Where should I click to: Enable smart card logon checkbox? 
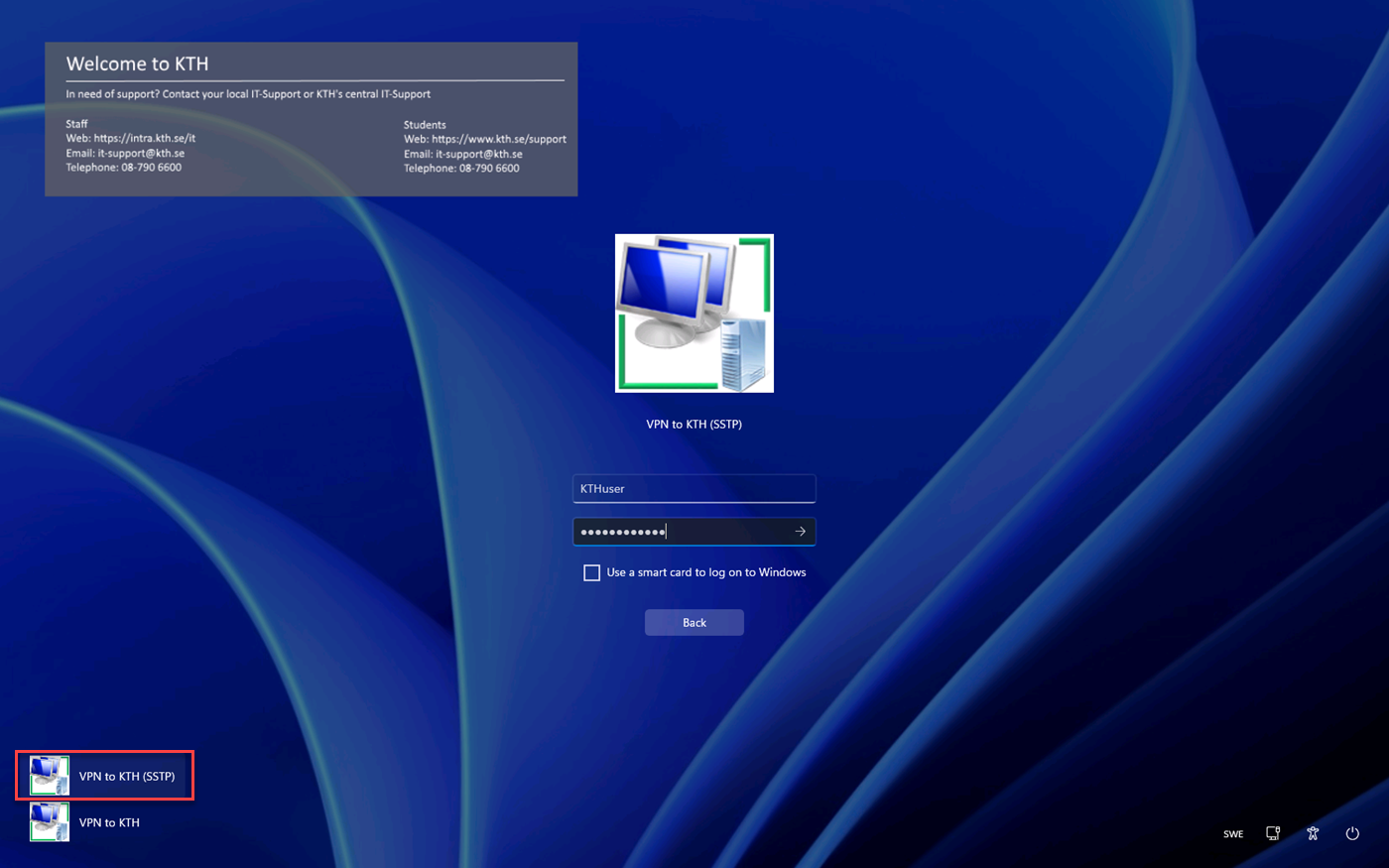point(591,572)
